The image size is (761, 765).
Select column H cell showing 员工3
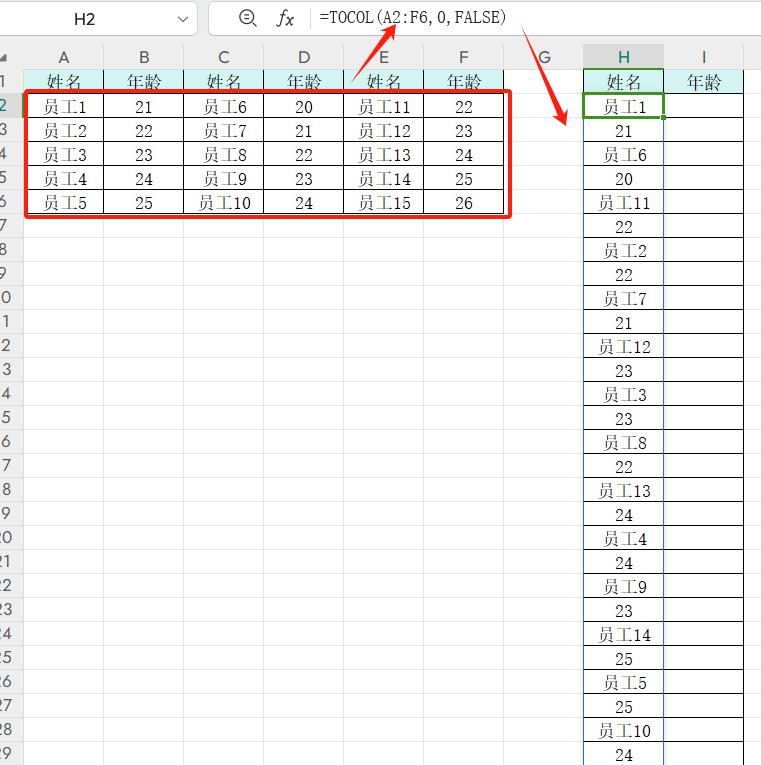tap(623, 394)
